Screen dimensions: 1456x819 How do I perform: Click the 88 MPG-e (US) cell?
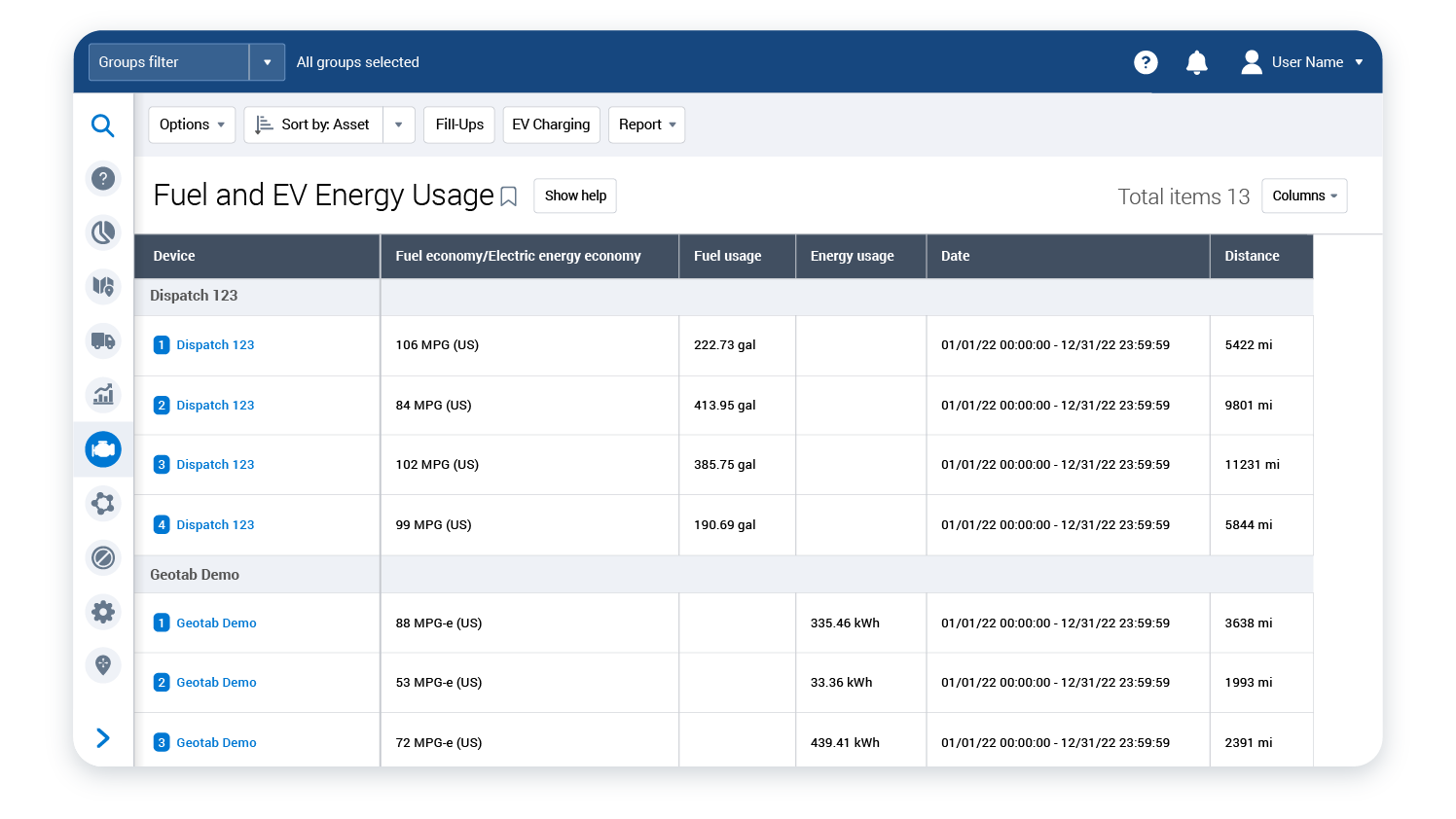529,623
